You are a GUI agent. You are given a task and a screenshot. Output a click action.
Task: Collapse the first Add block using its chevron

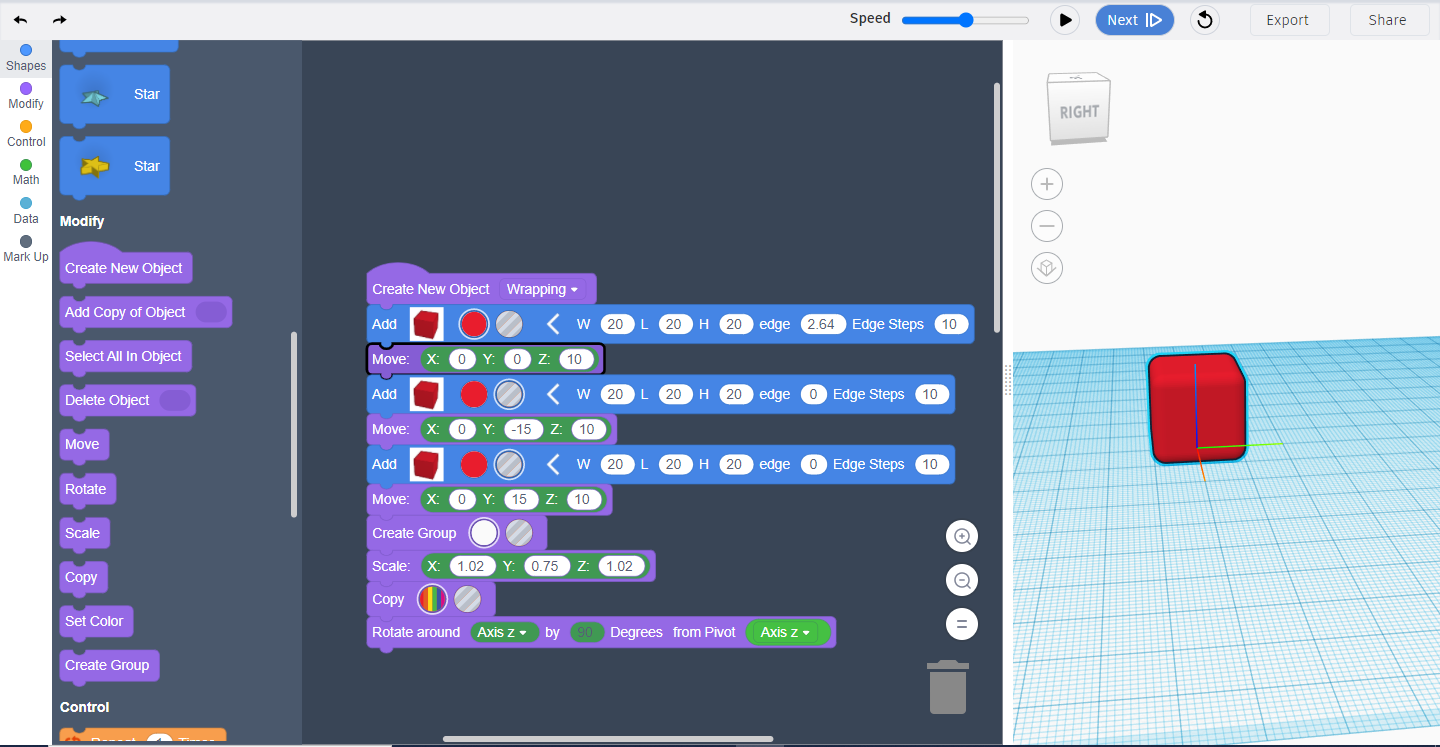[553, 323]
